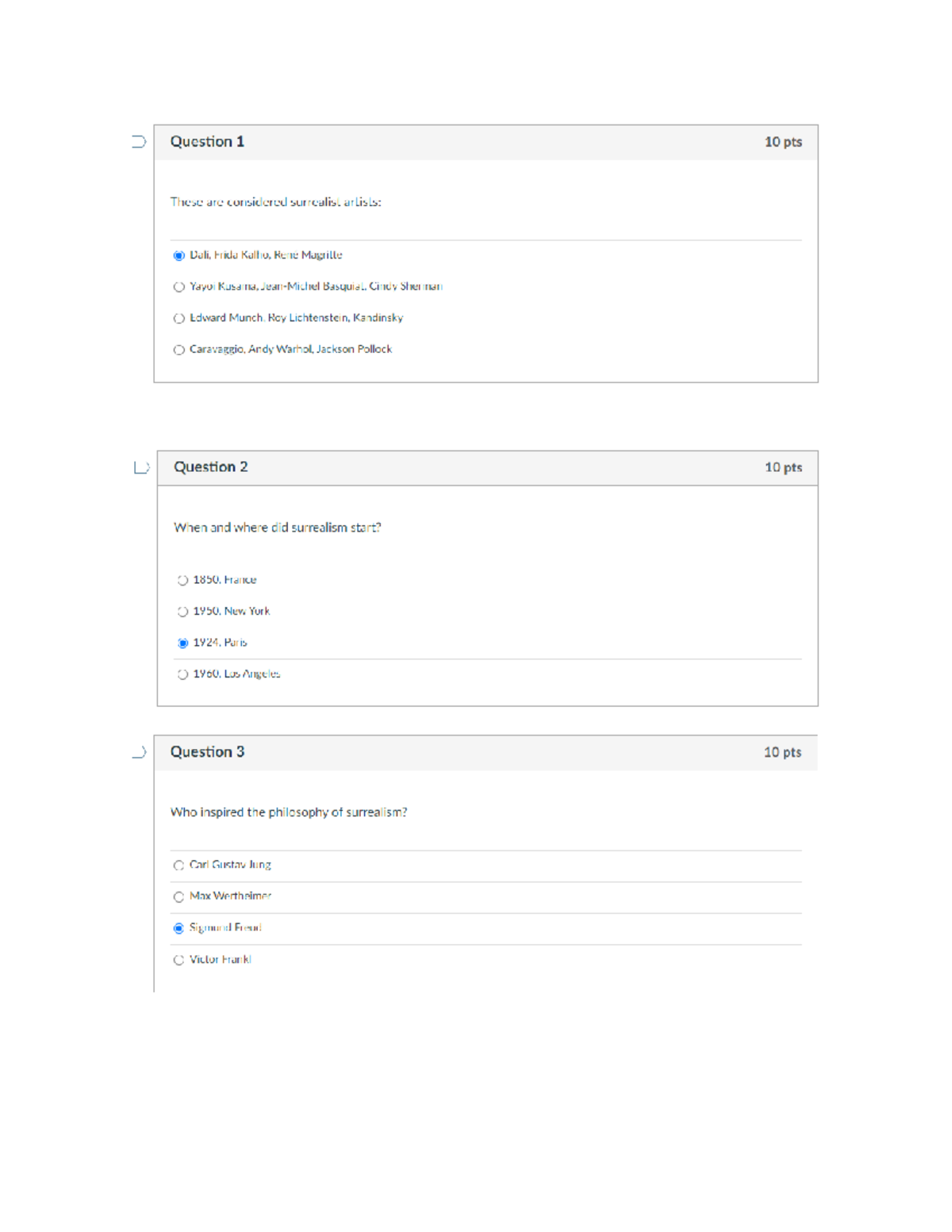Click the surrealist artists question text

[275, 202]
